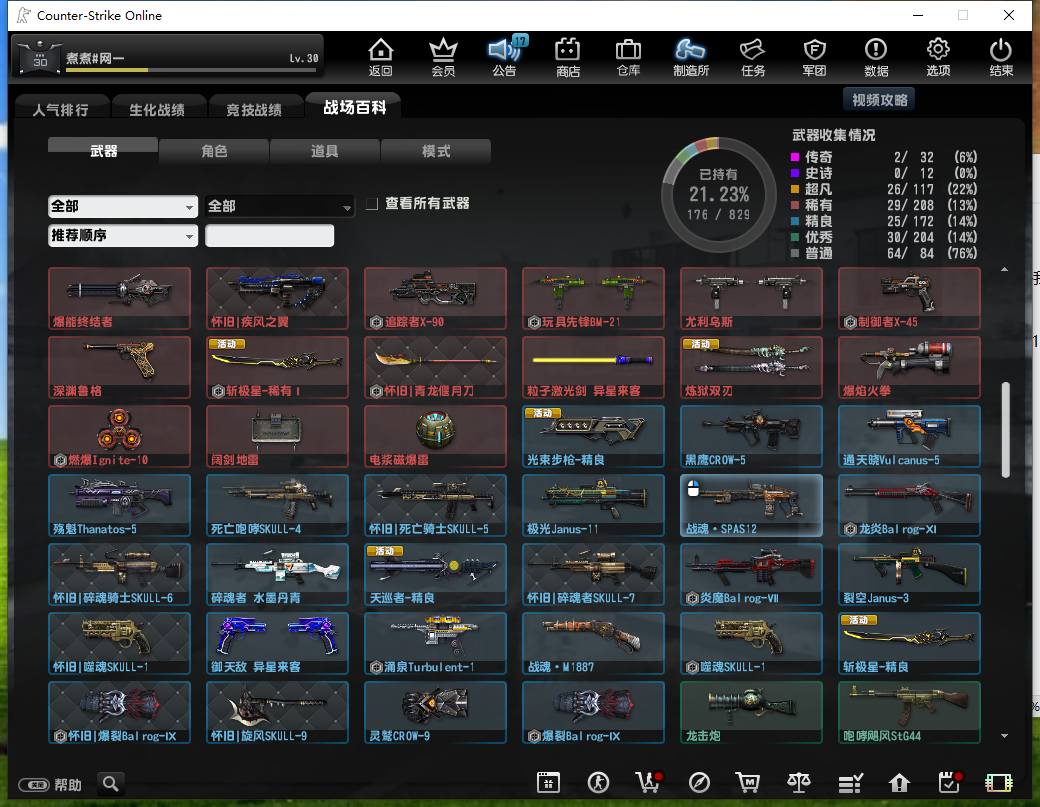Image resolution: width=1040 pixels, height=807 pixels.
Task: Open the shopping cart with M icon
Action: coord(748,783)
